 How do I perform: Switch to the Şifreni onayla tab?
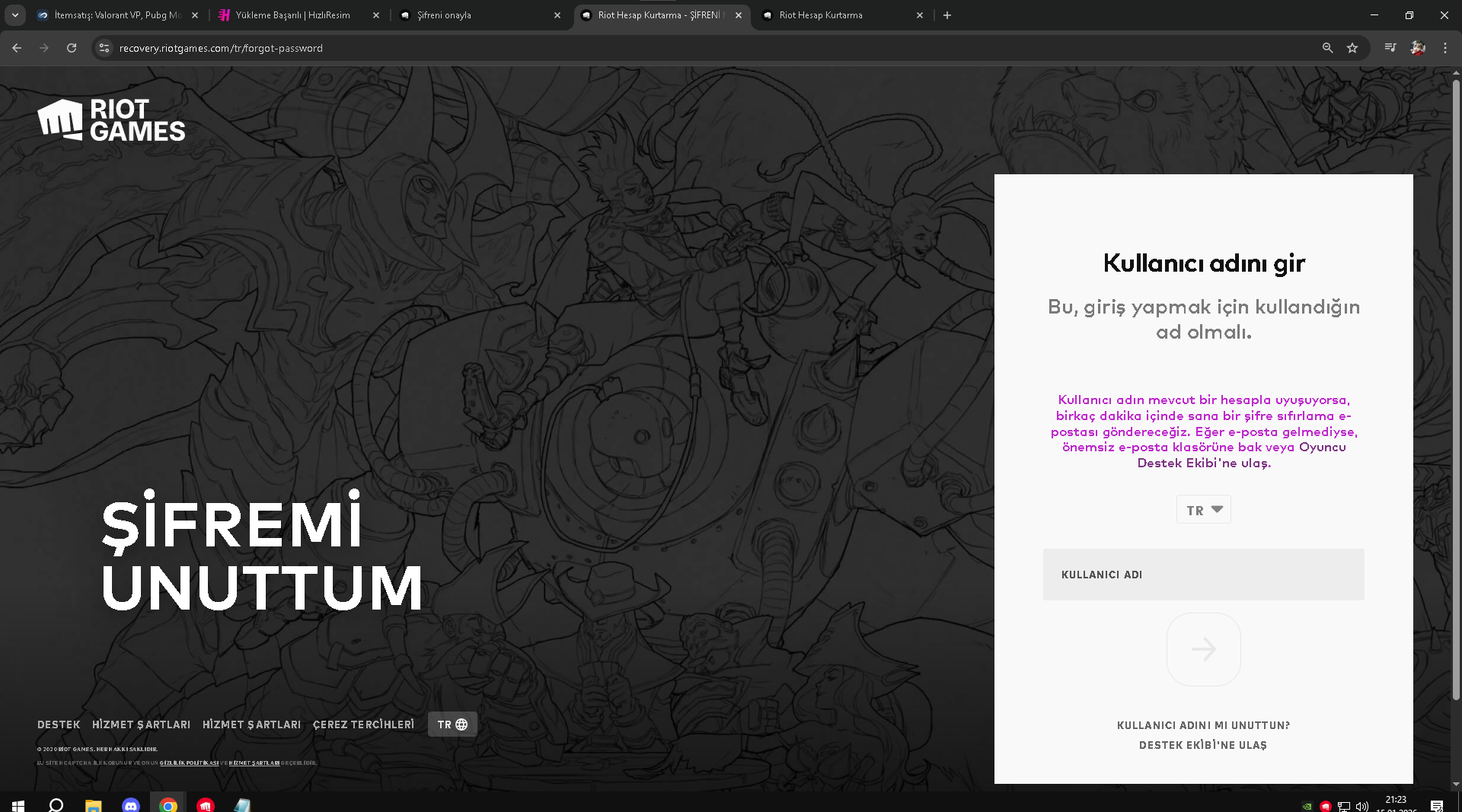pyautogui.click(x=479, y=15)
